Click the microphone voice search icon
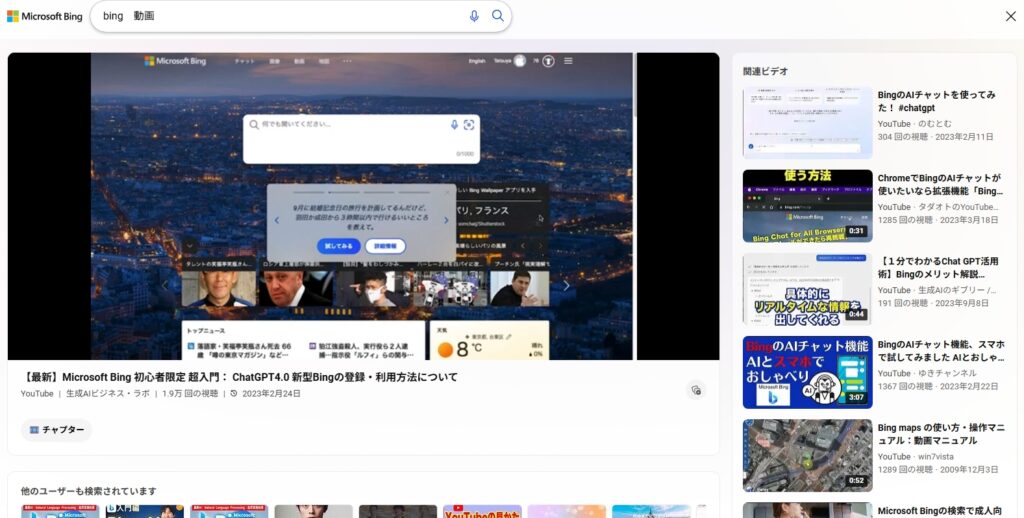Image resolution: width=1024 pixels, height=518 pixels. (474, 16)
